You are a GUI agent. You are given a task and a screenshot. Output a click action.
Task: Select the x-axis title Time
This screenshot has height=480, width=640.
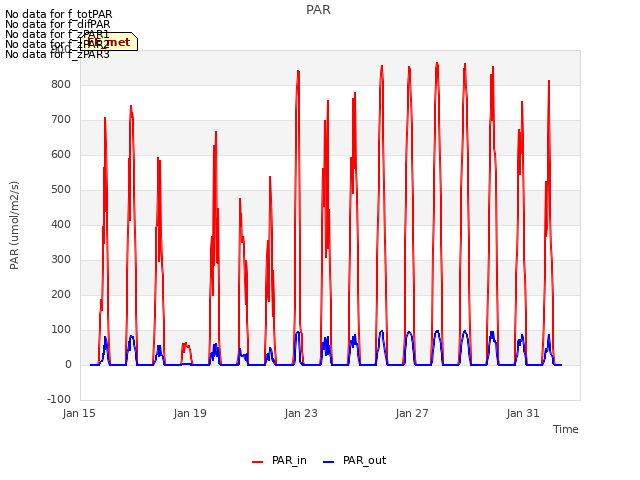tap(566, 429)
